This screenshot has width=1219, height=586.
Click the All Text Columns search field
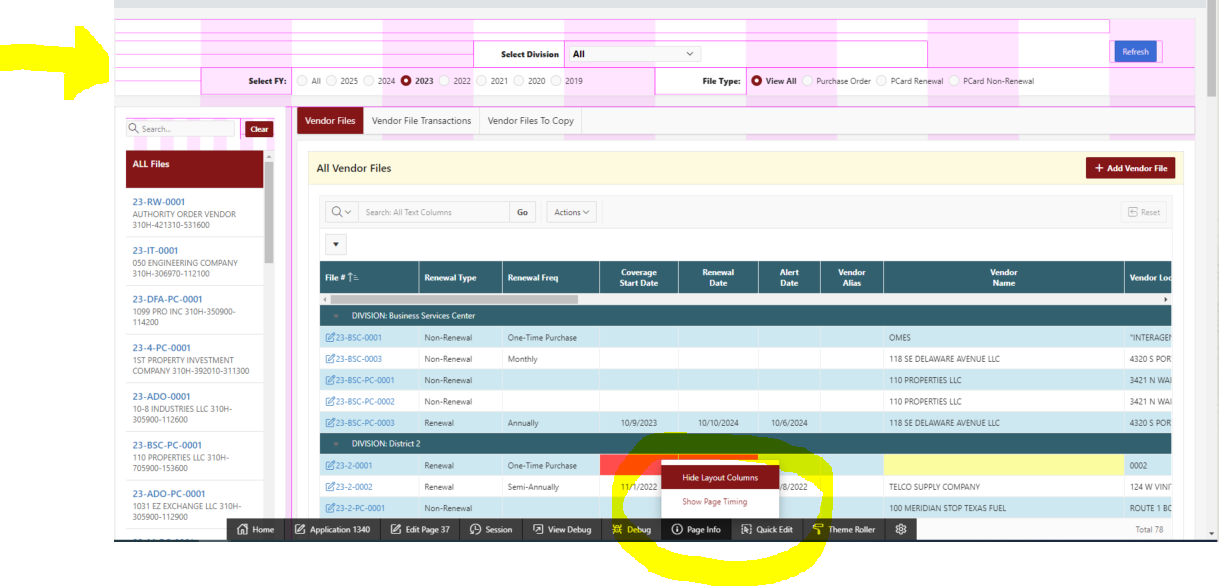tap(434, 212)
